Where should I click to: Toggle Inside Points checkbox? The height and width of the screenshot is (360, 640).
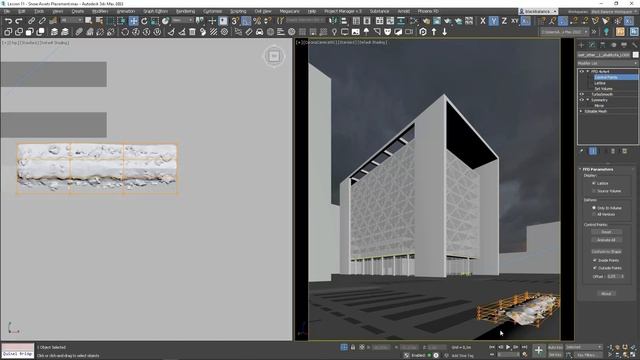[595, 260]
